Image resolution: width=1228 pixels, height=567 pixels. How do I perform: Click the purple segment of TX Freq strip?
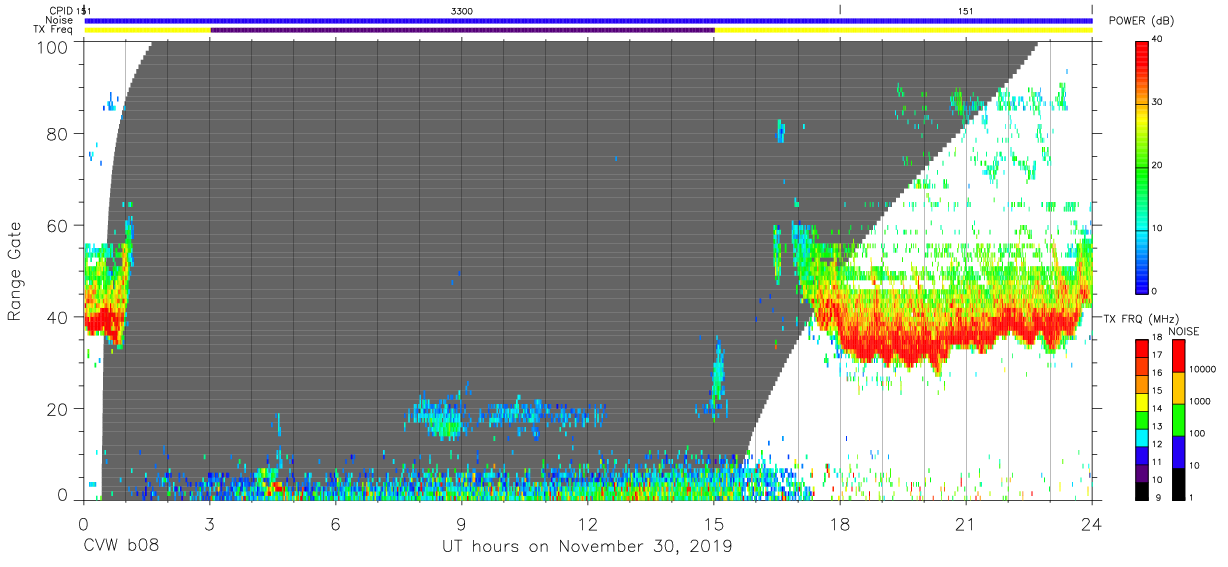[462, 30]
